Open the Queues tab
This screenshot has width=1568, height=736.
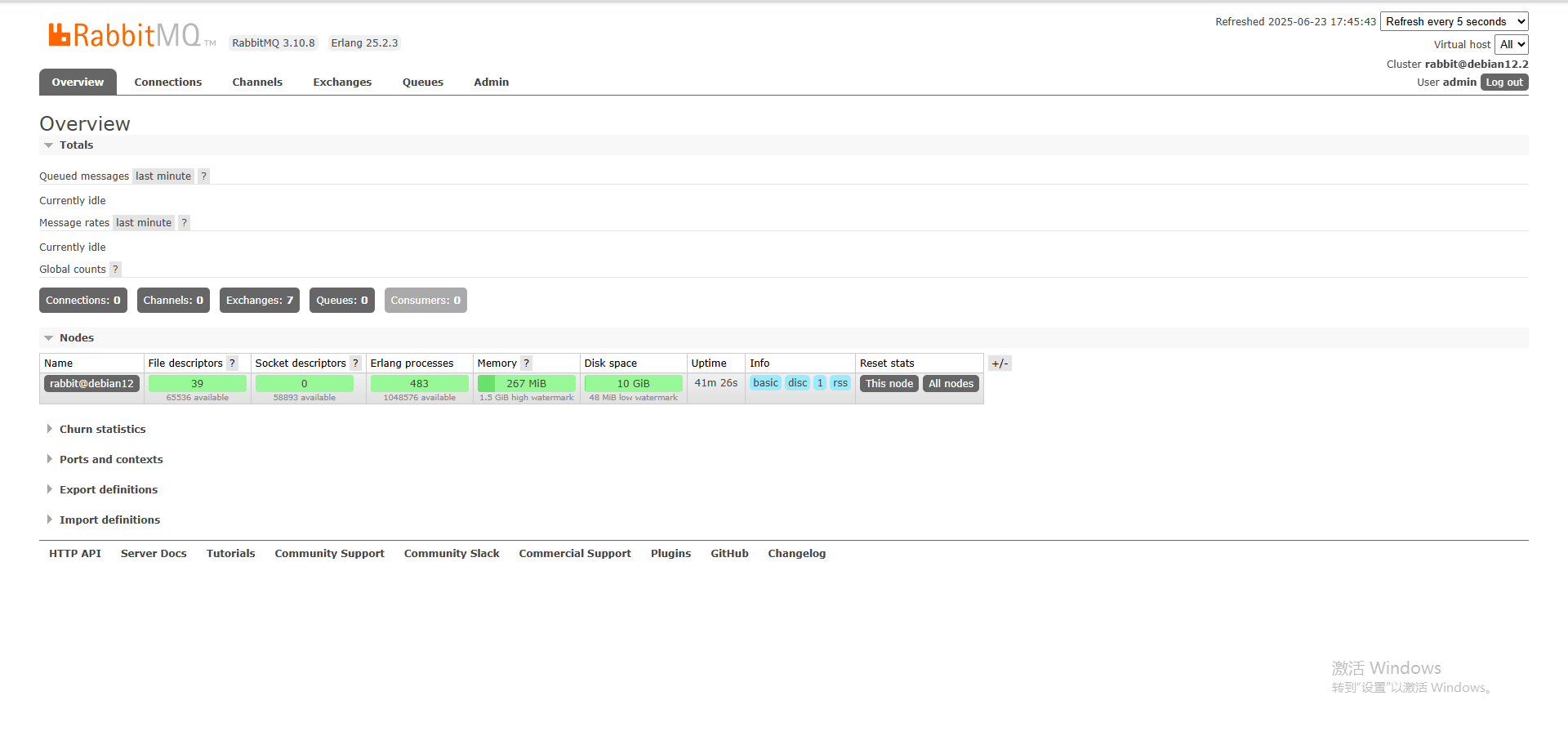point(423,82)
